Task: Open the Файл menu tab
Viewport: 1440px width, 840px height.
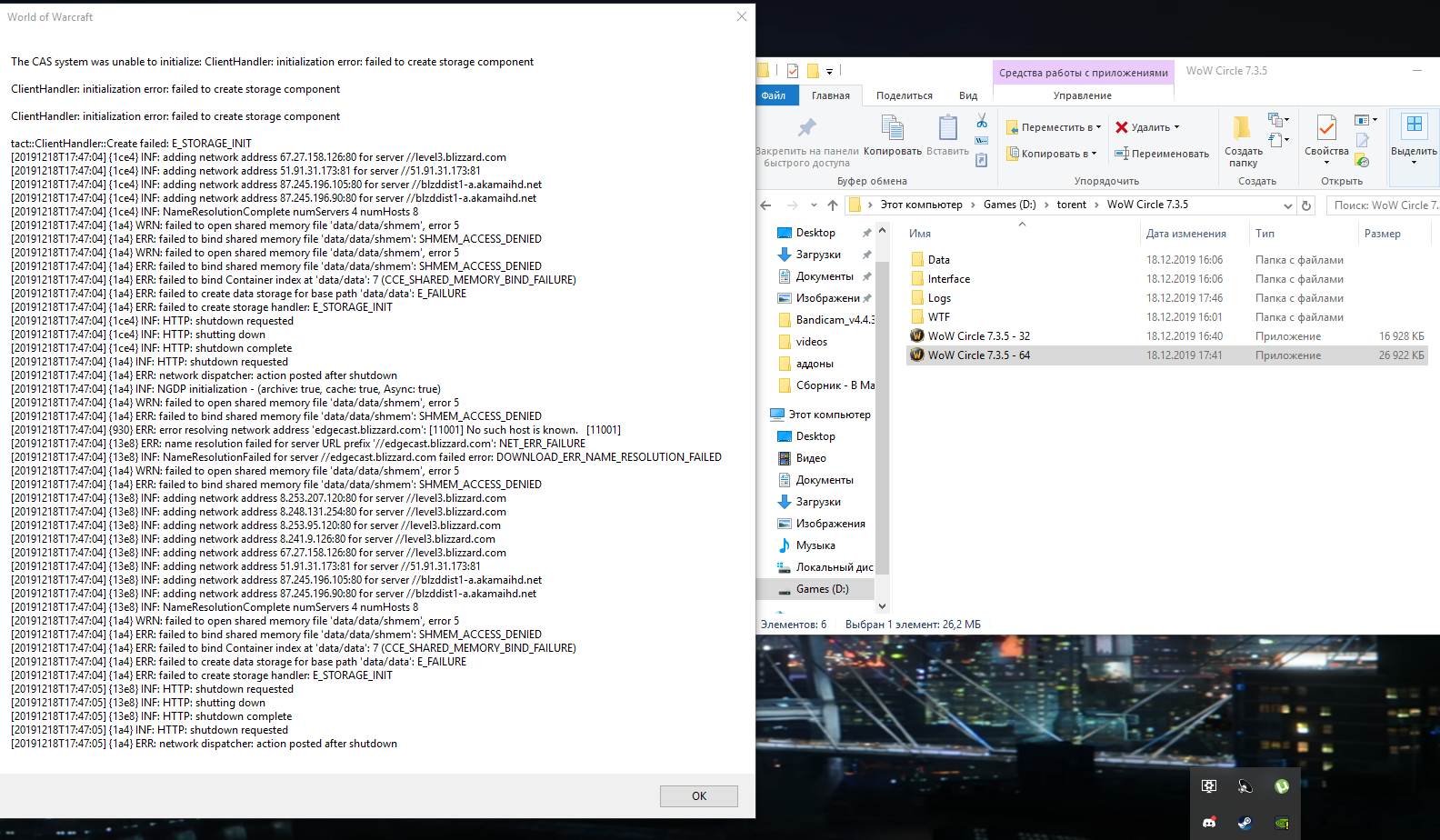Action: point(774,95)
